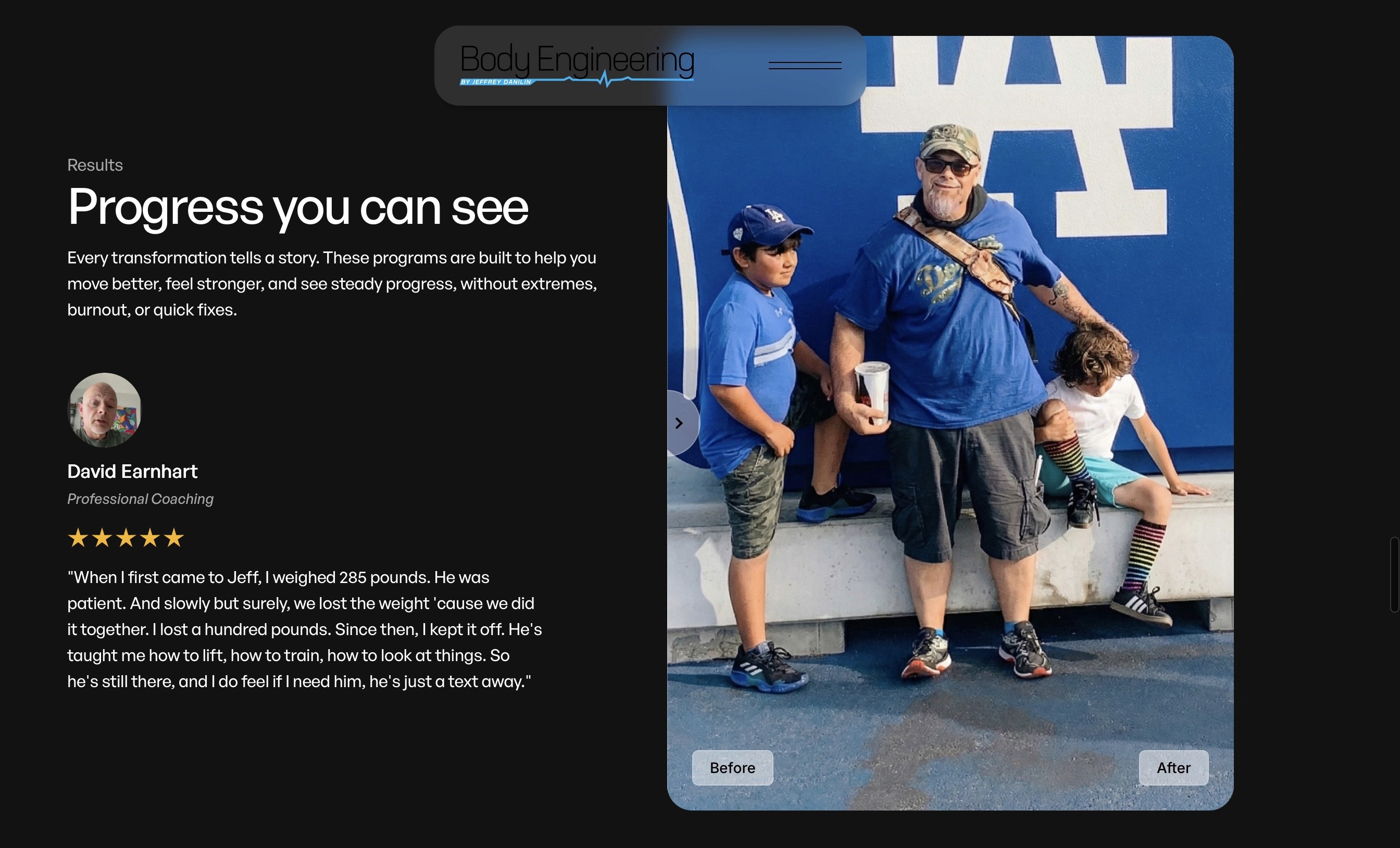Click the chevron handle on the before/after slider
This screenshot has height=848, width=1400.
(680, 423)
